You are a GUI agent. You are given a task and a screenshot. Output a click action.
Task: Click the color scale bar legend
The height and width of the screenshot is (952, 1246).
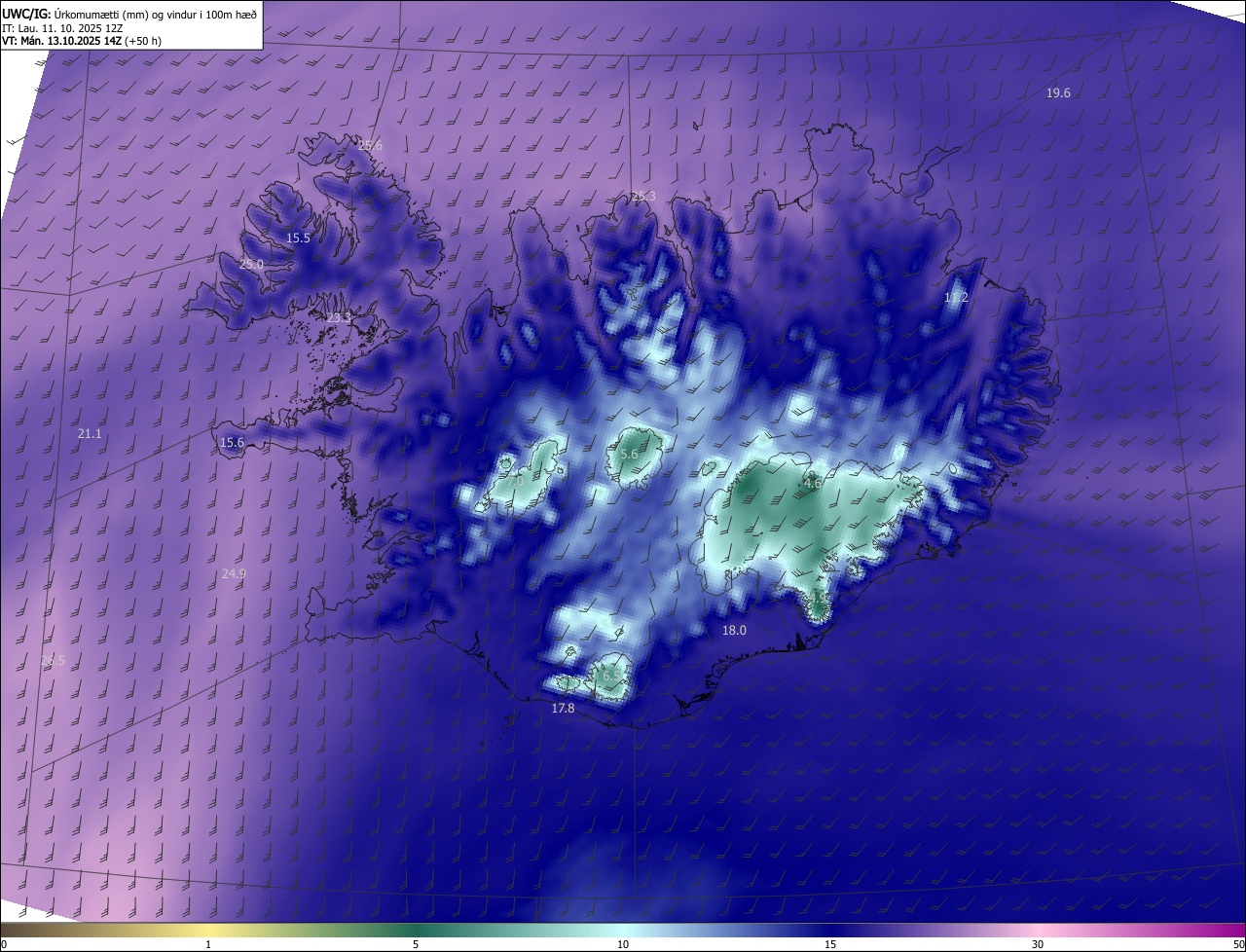(x=623, y=931)
